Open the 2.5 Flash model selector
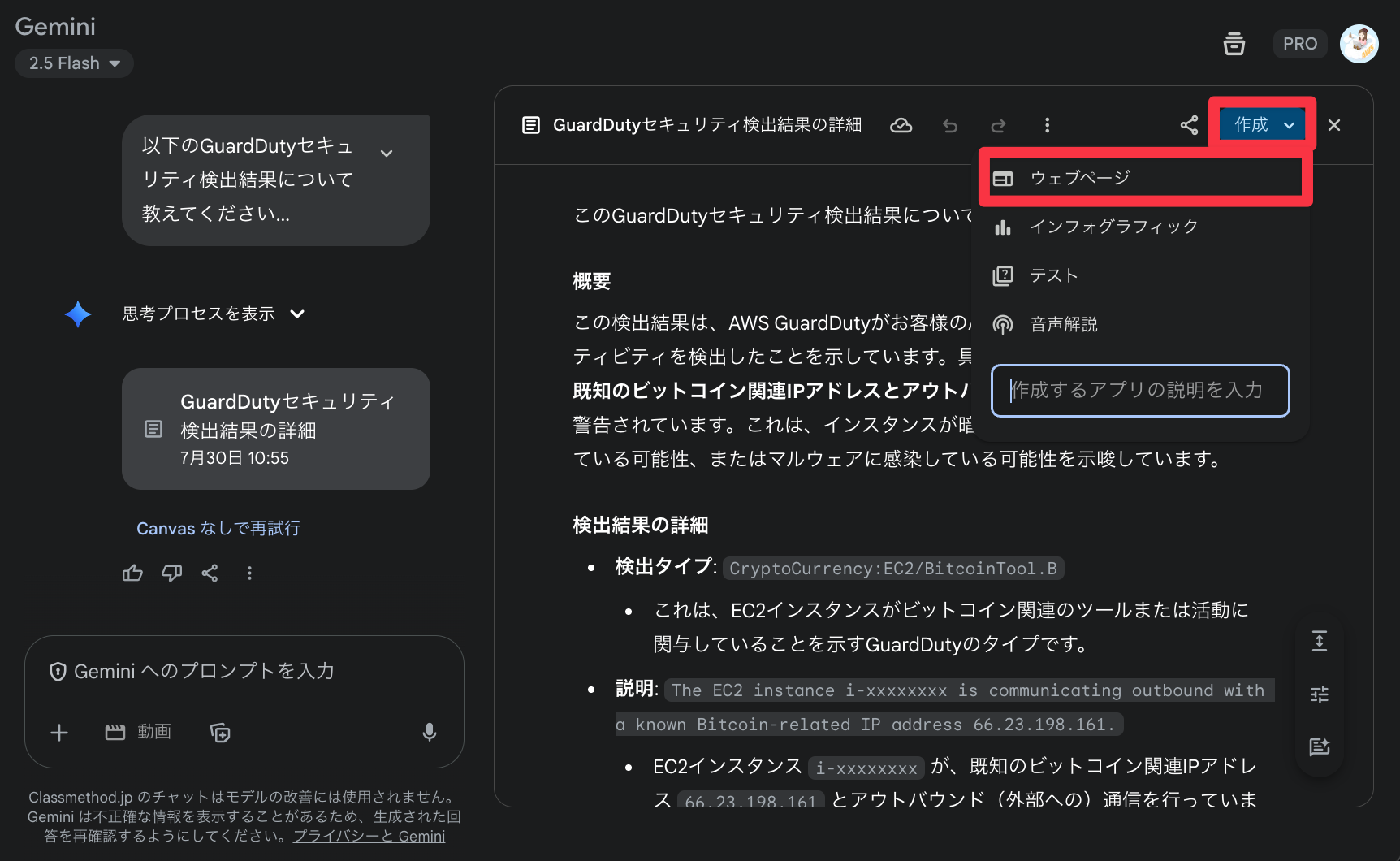Screen dimensions: 1400x861 pyautogui.click(x=74, y=63)
